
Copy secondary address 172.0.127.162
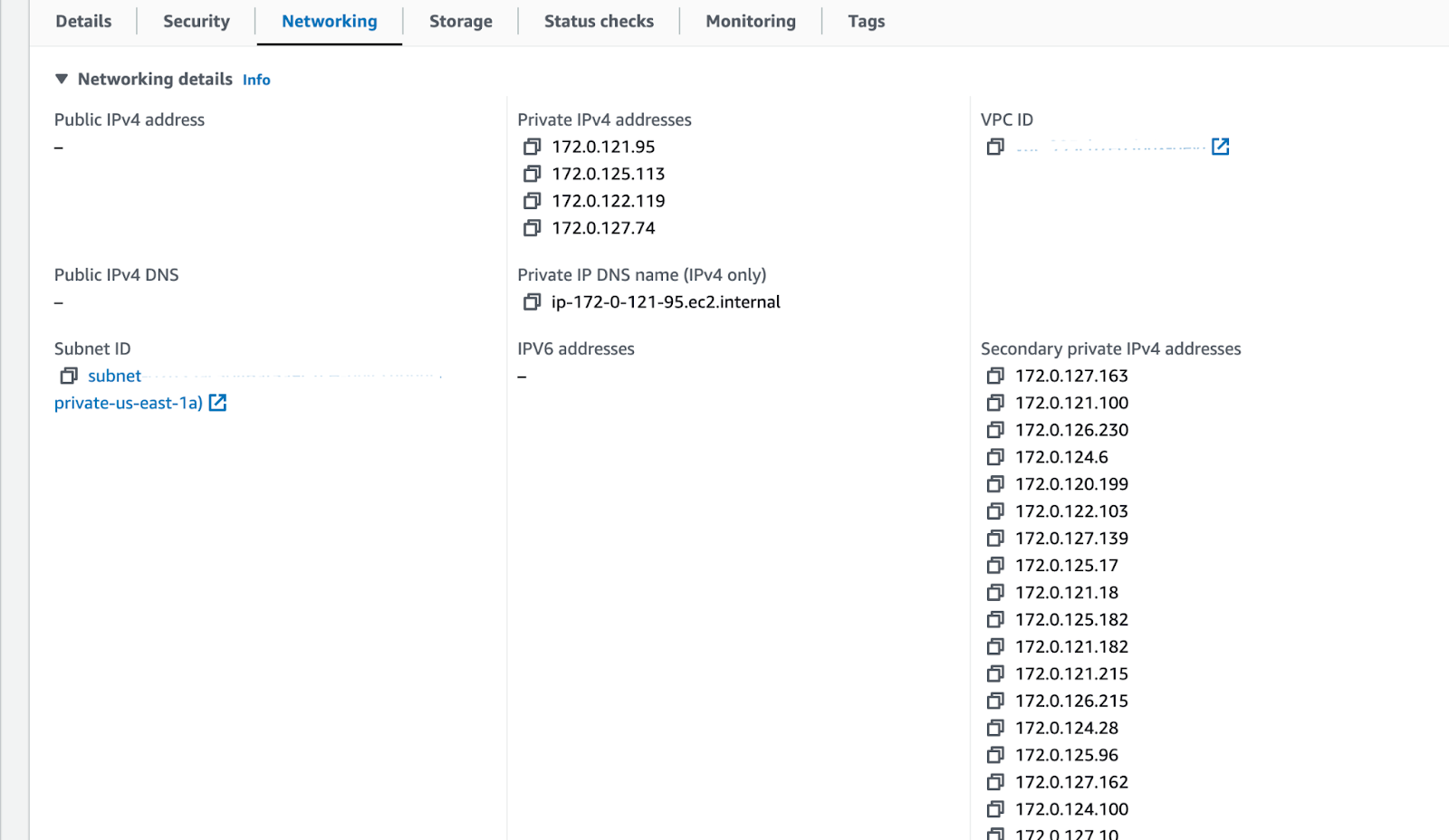(995, 783)
